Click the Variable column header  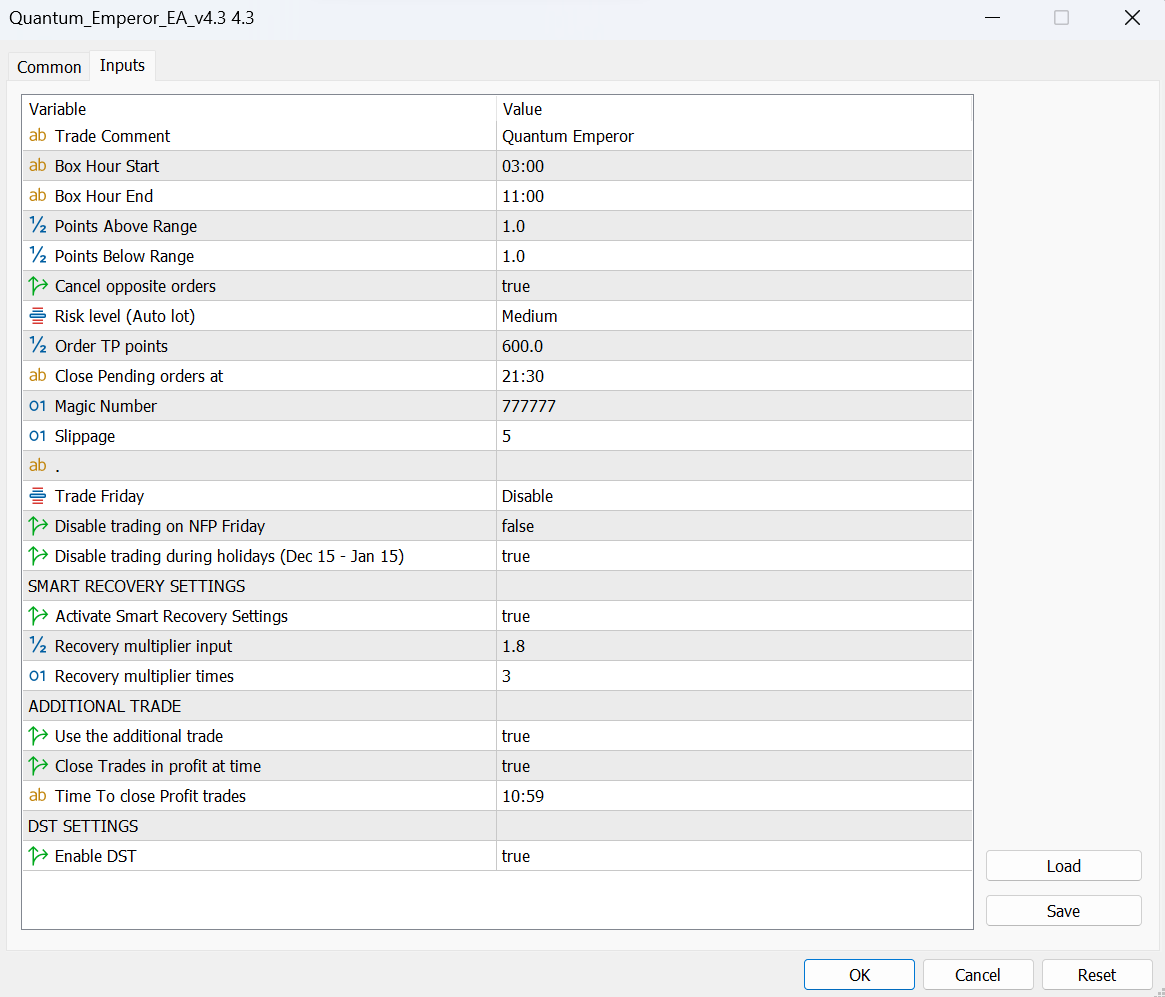click(x=259, y=108)
